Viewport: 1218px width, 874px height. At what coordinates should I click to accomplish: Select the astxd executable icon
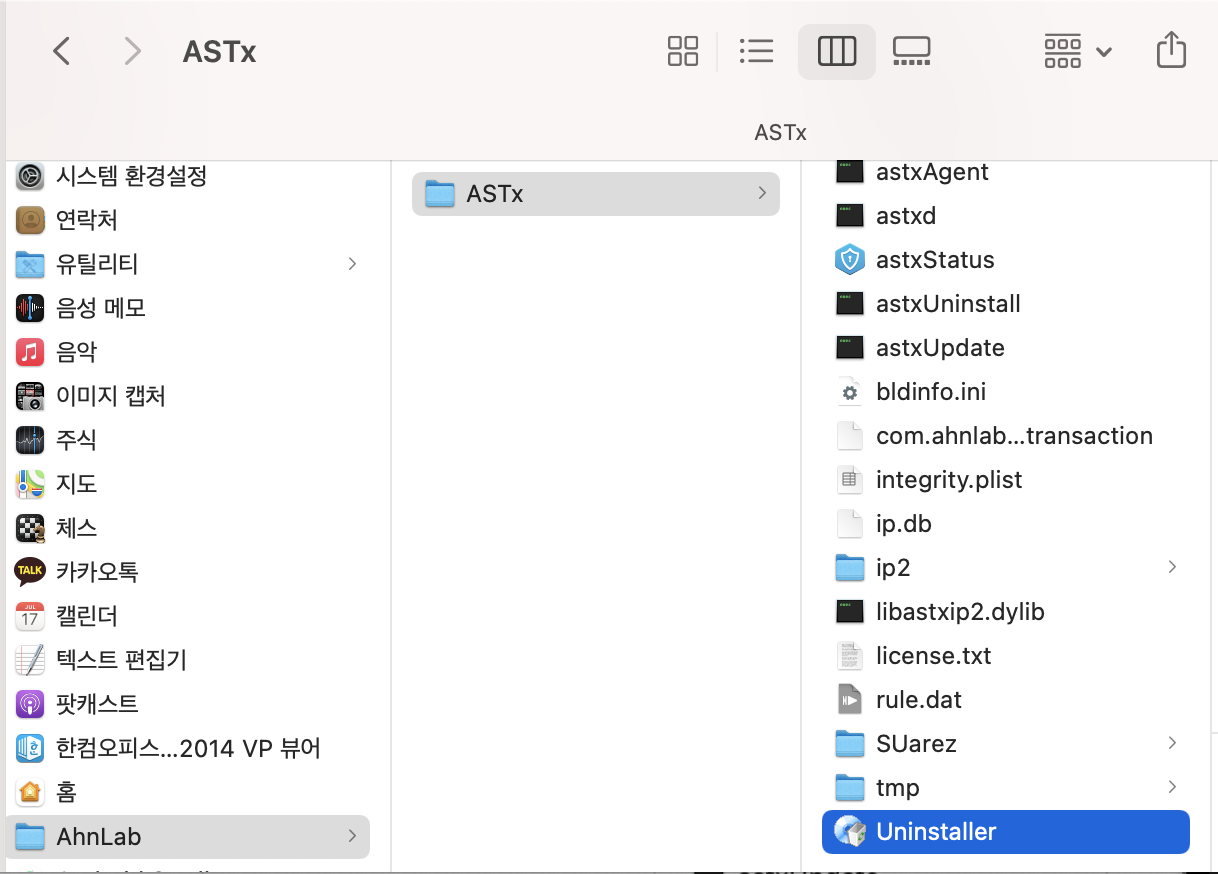point(849,215)
